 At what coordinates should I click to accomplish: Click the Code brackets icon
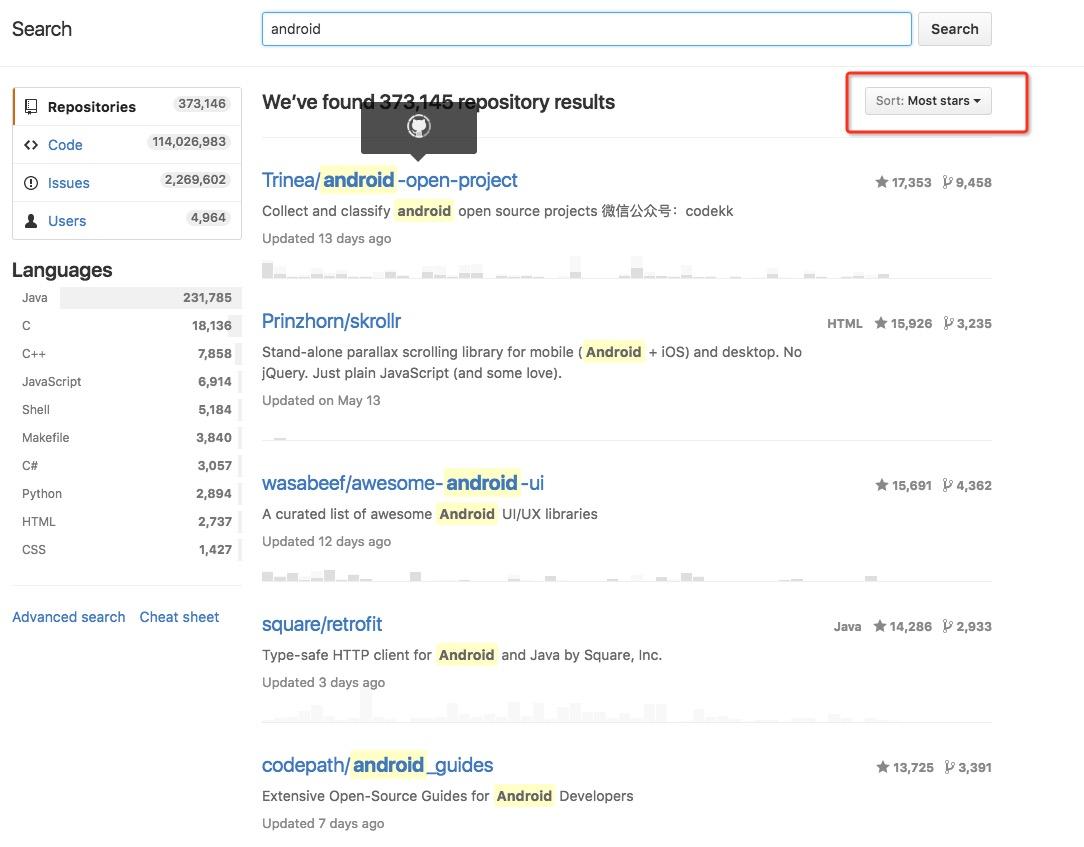(x=31, y=145)
